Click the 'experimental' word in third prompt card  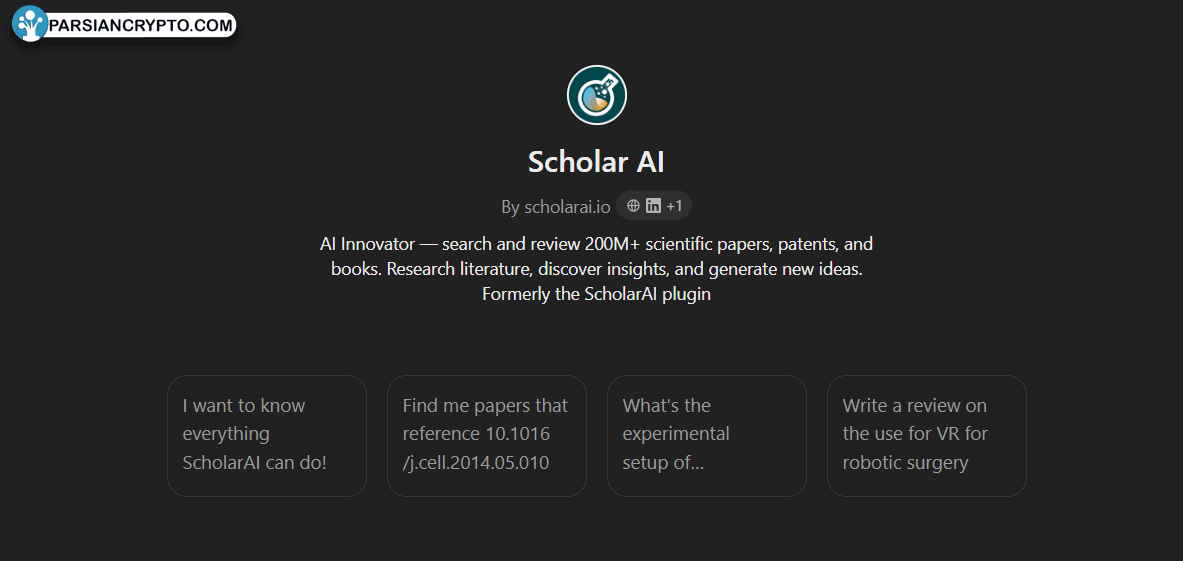(676, 434)
